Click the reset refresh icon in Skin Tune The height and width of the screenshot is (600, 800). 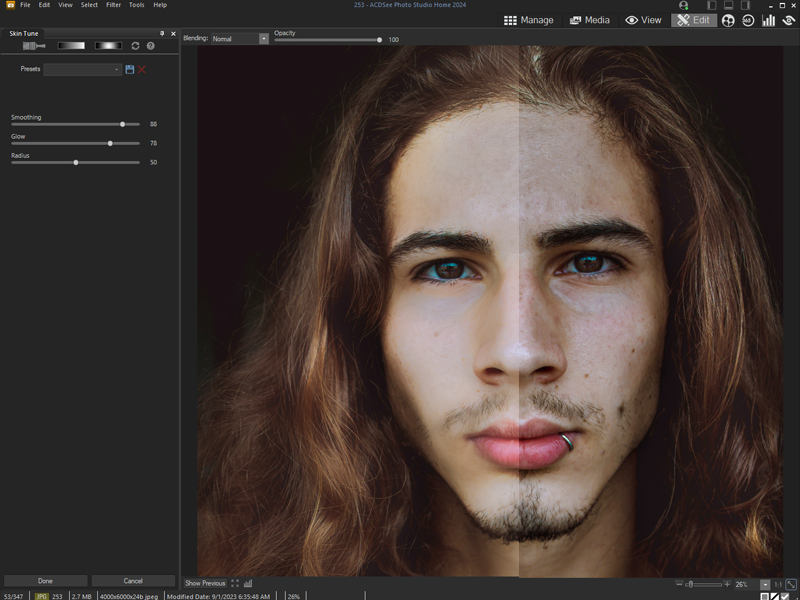(x=136, y=46)
